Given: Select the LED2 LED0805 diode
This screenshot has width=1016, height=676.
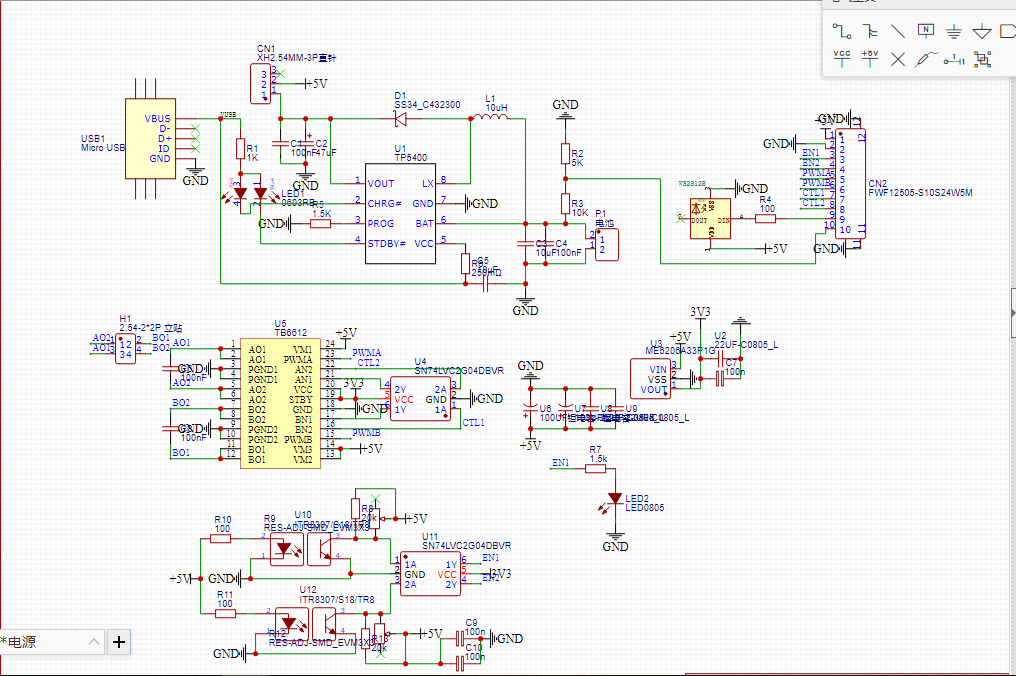Looking at the screenshot, I should [x=615, y=500].
